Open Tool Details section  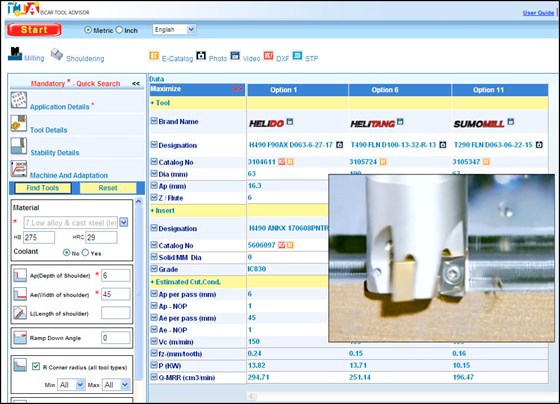49,130
